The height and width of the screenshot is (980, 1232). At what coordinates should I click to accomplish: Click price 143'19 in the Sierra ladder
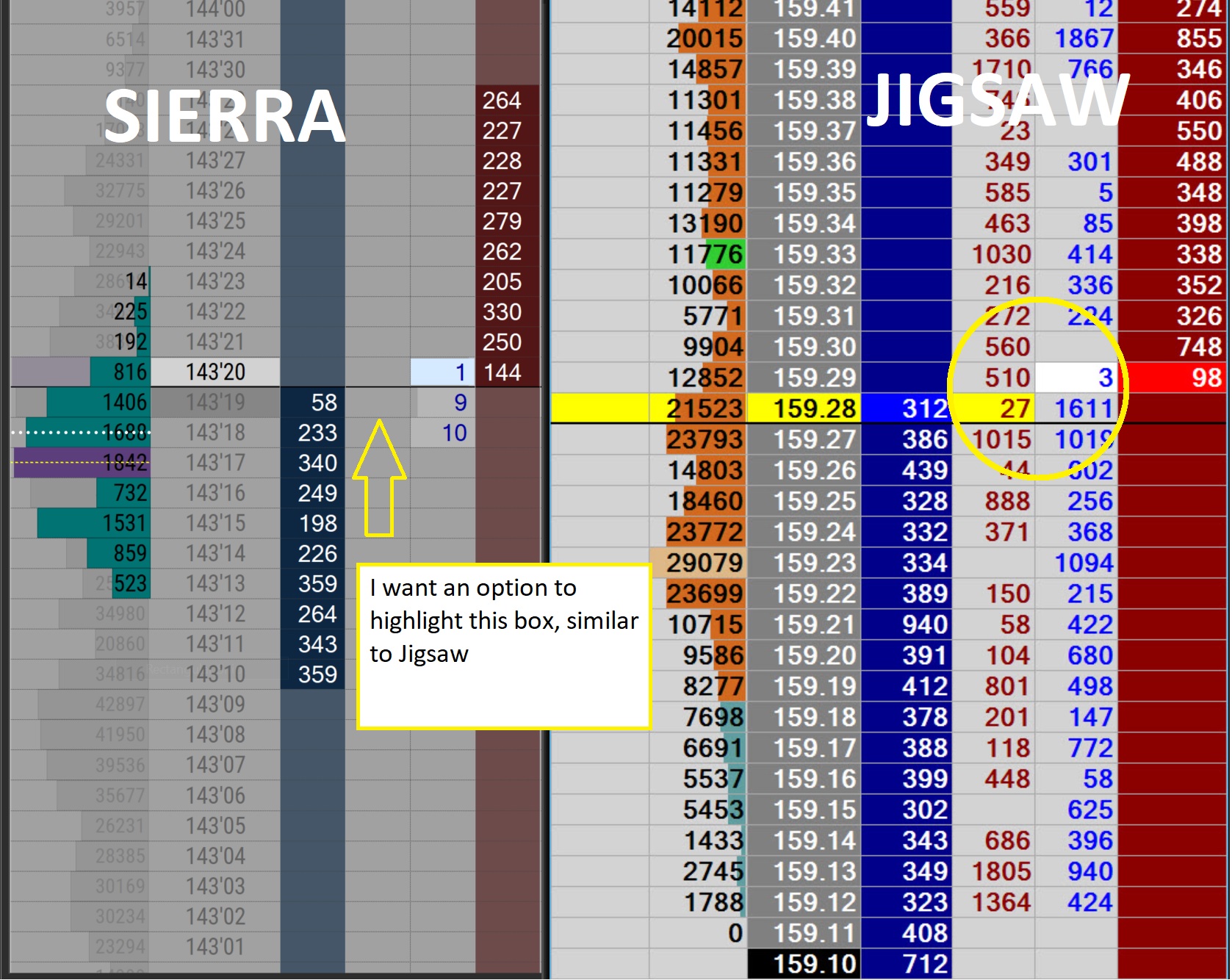(x=215, y=403)
